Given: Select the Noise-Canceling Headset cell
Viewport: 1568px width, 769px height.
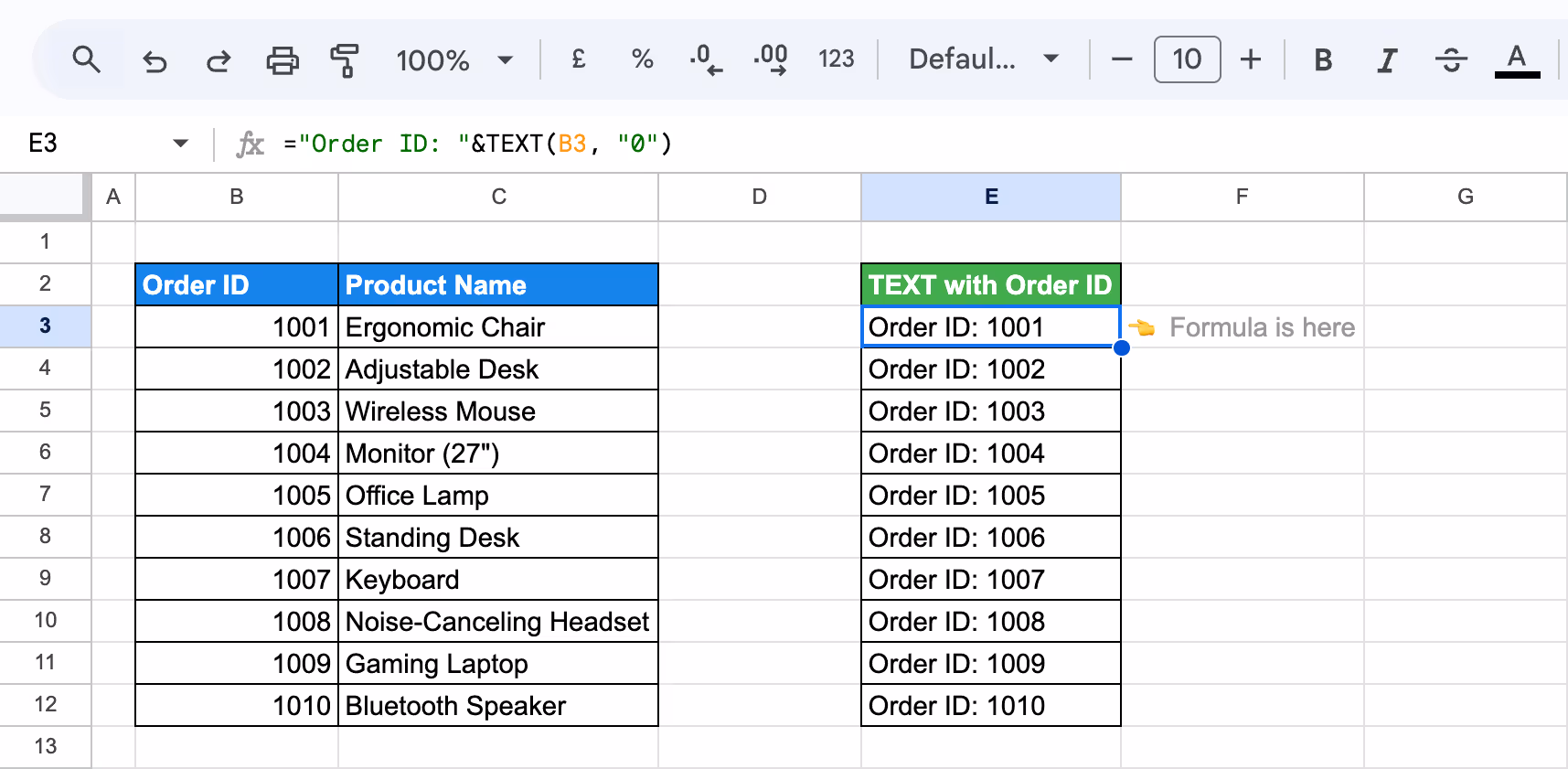Looking at the screenshot, I should (498, 621).
